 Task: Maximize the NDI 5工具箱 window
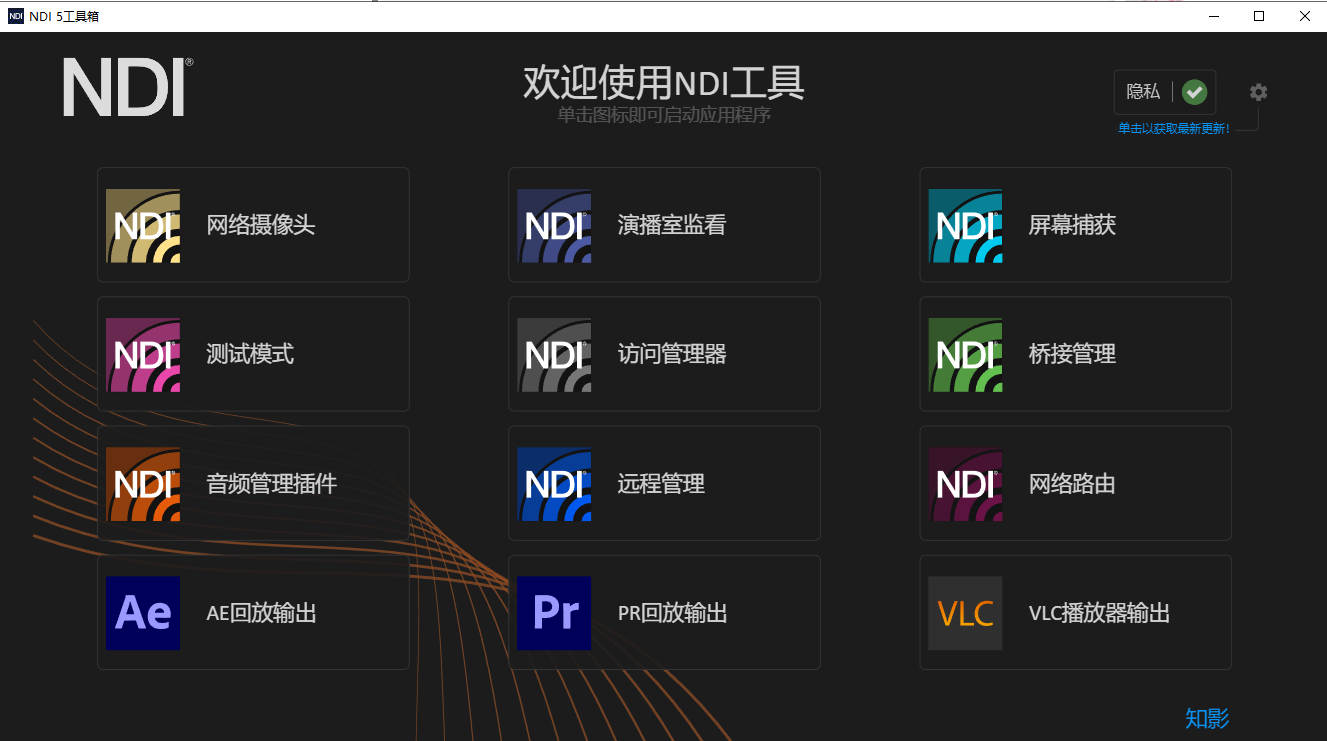click(1259, 16)
